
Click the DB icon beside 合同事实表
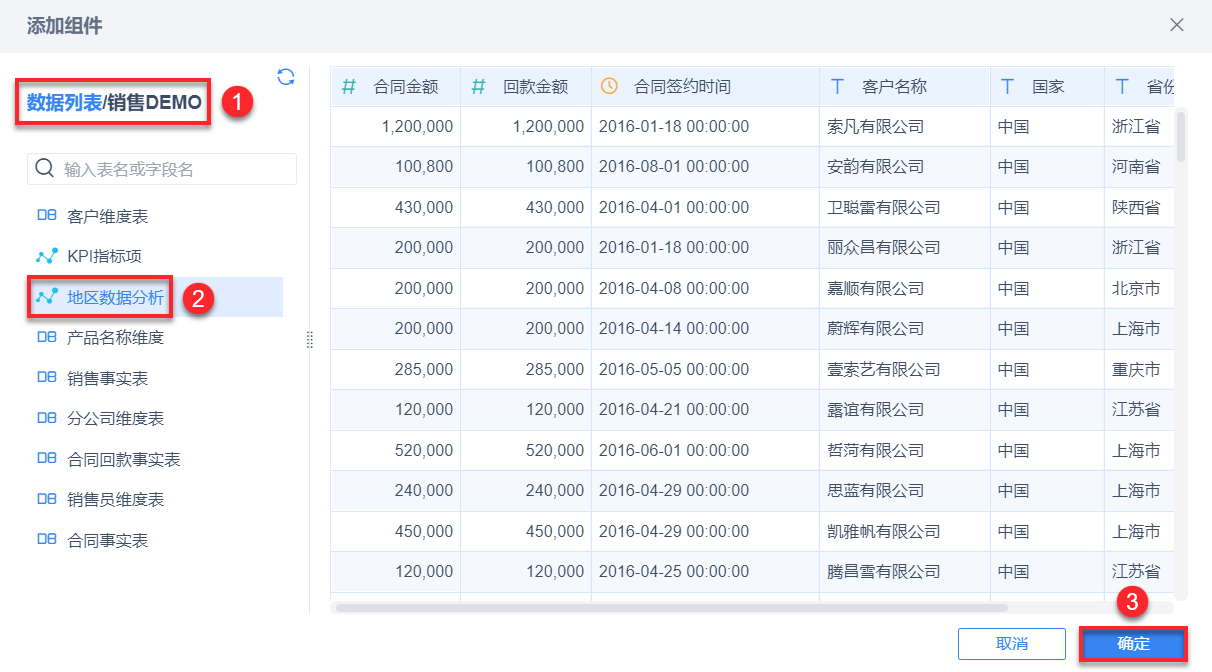(46, 539)
